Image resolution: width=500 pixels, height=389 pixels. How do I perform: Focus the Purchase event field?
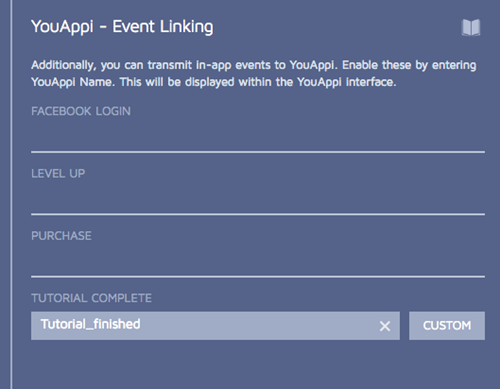pos(258,262)
